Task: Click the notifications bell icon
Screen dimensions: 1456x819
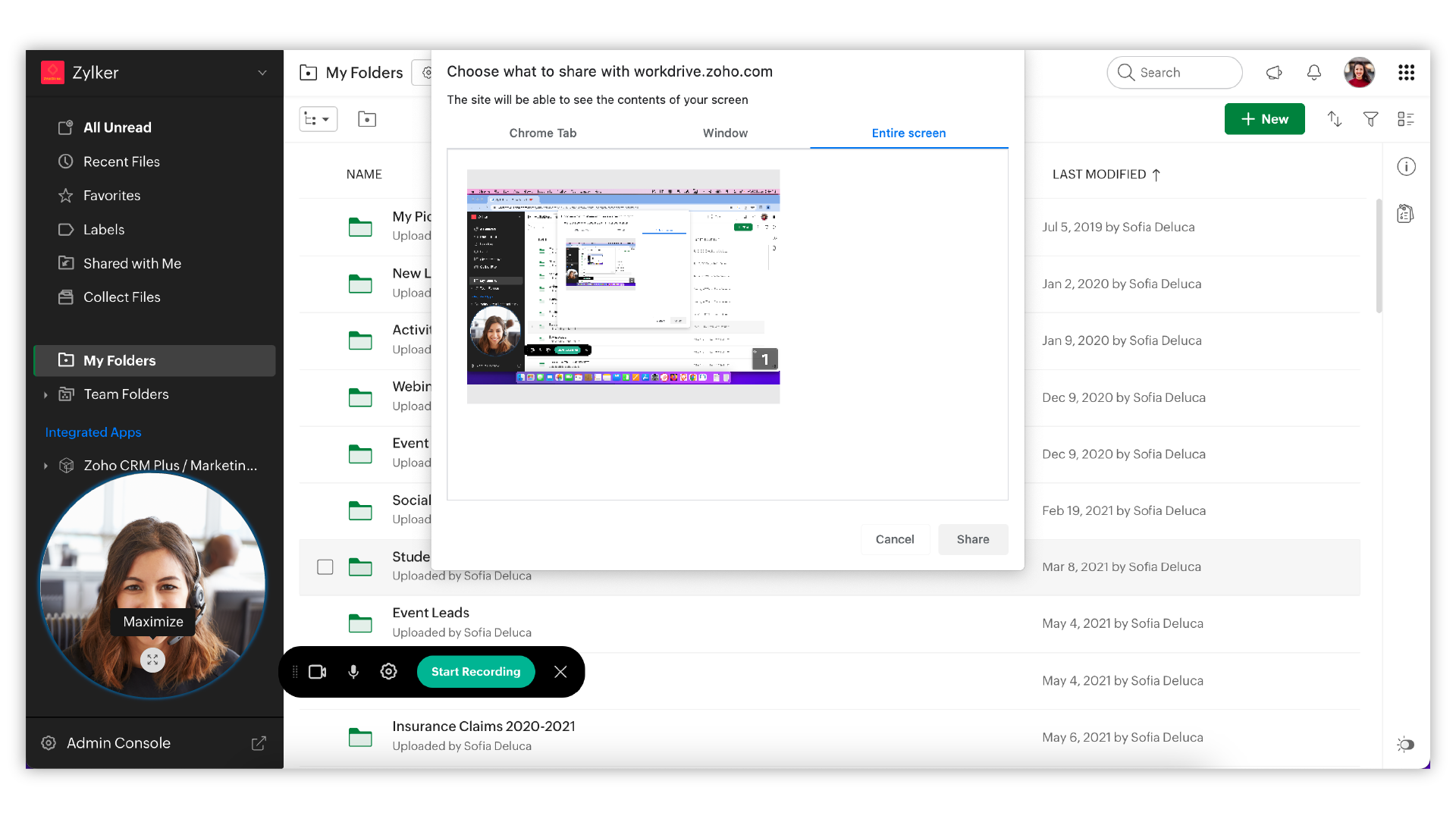Action: coord(1314,73)
